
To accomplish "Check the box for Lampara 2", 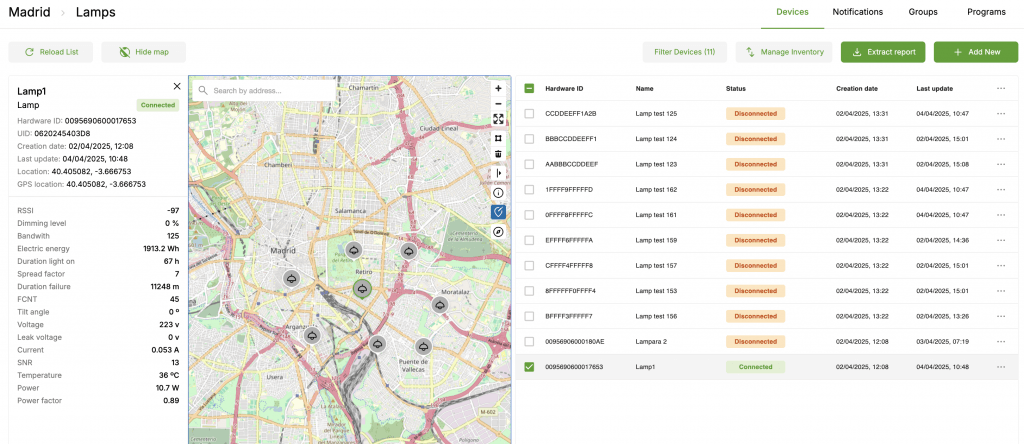I will pos(529,341).
